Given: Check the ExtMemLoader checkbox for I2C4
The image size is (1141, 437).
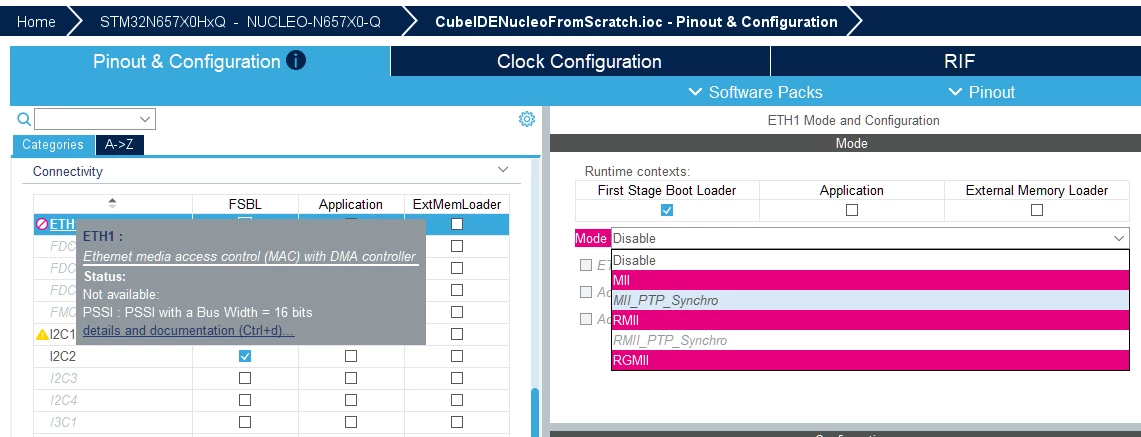Looking at the screenshot, I should (x=456, y=400).
